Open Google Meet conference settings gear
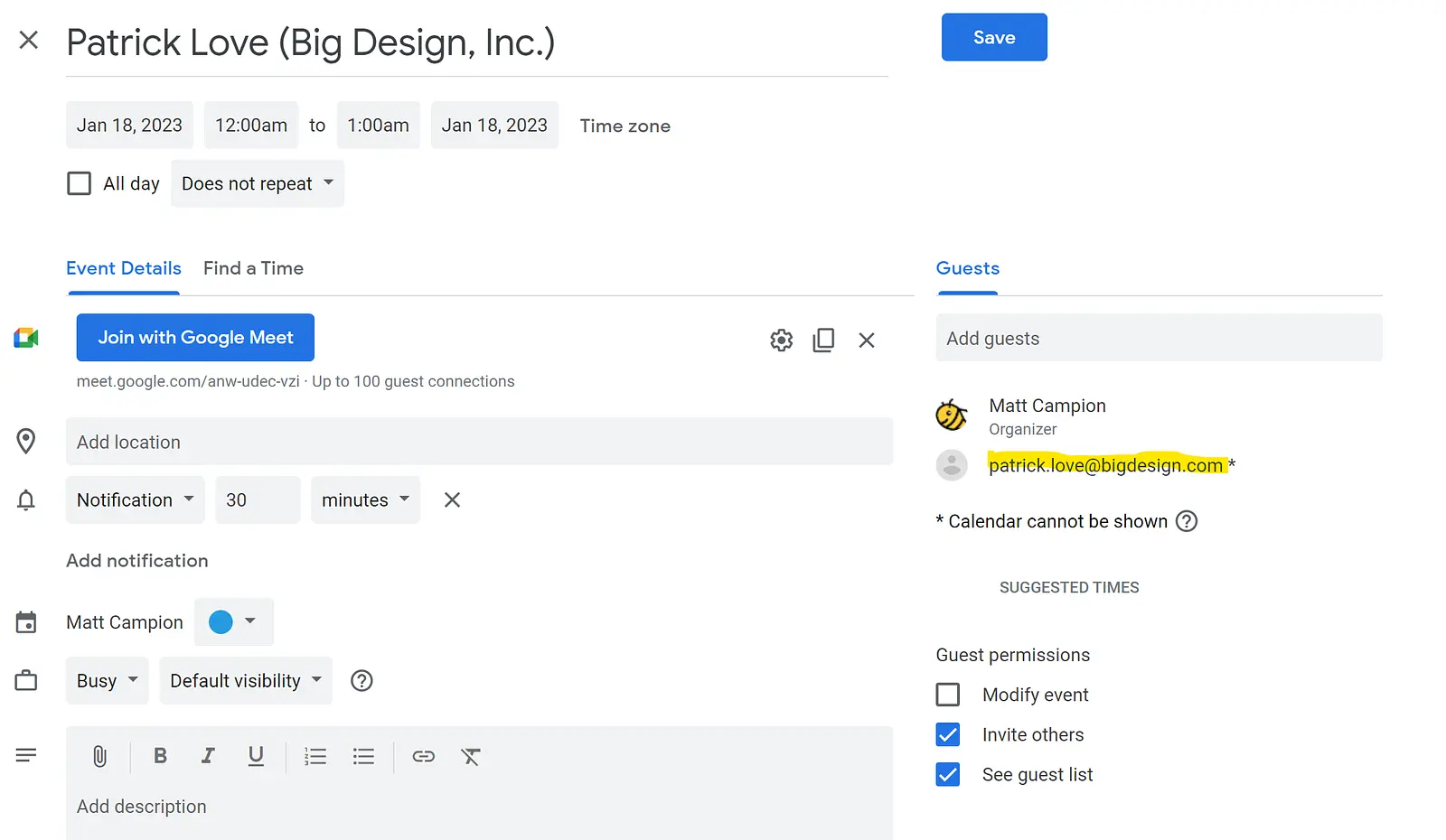 click(782, 340)
